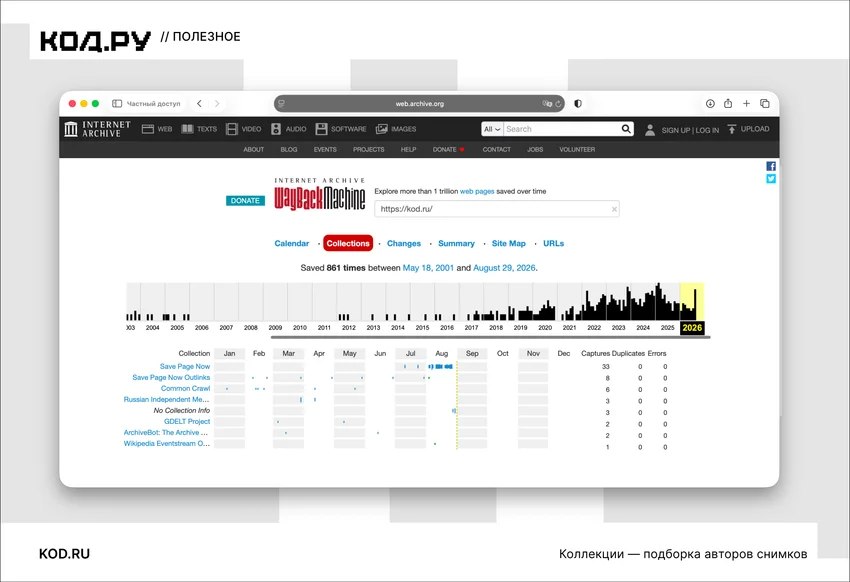Screen dimensions: 850x582
Task: Toggle Safari sidebar icon
Action: pos(117,104)
